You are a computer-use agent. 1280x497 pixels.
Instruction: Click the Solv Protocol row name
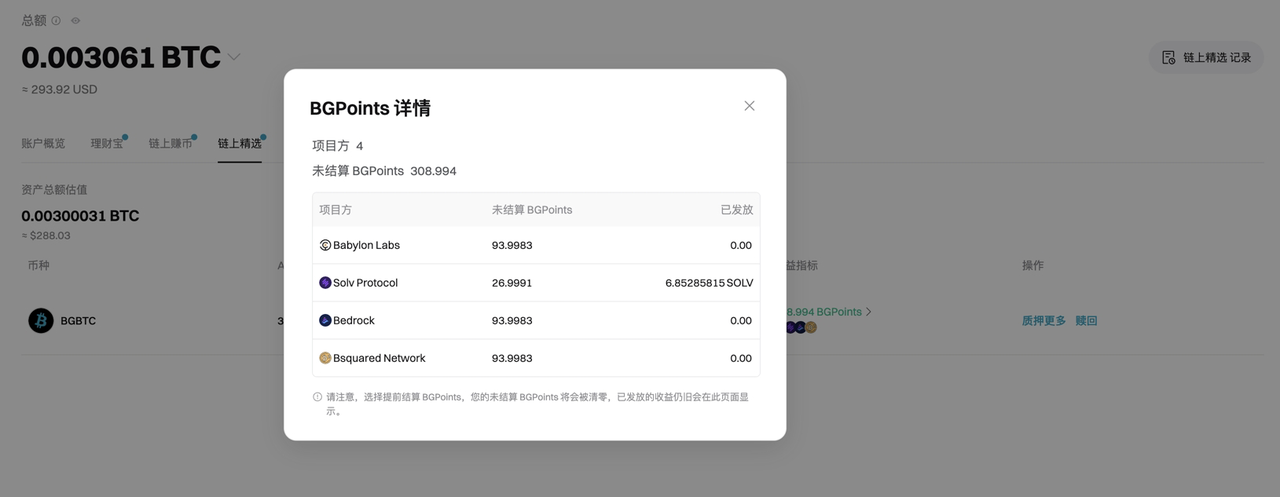click(365, 283)
